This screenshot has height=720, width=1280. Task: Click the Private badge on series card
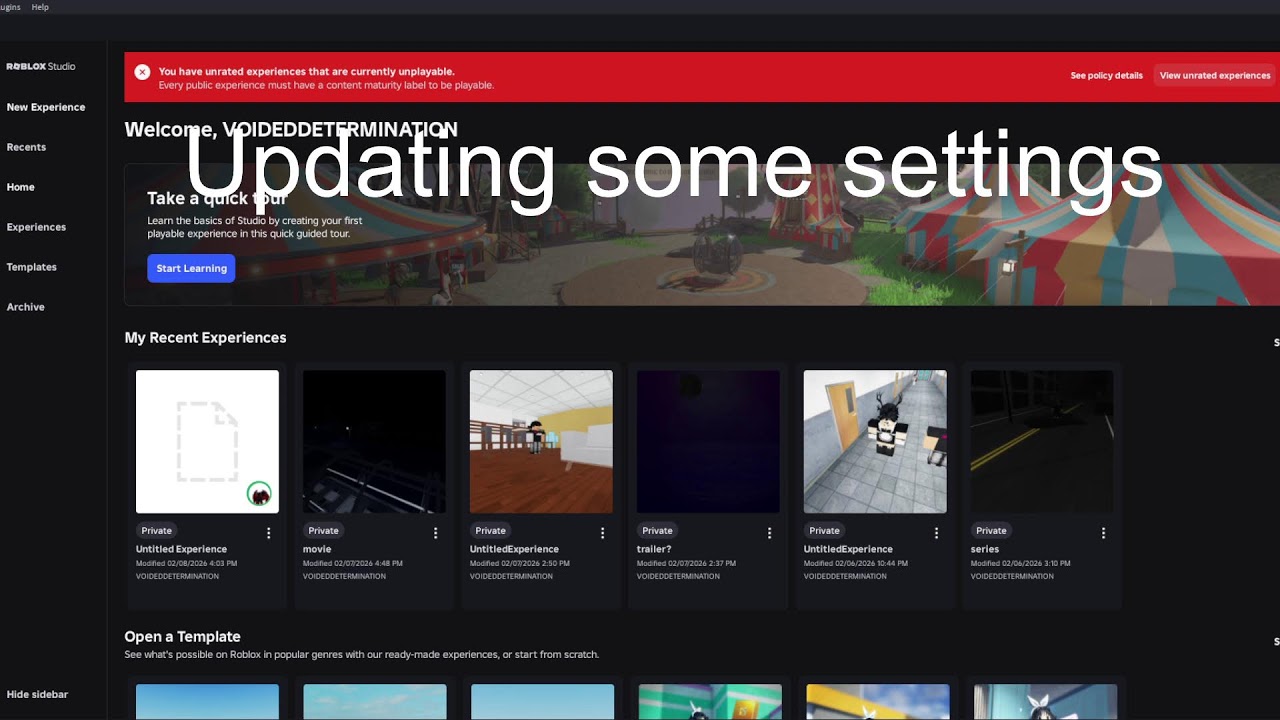pyautogui.click(x=991, y=531)
